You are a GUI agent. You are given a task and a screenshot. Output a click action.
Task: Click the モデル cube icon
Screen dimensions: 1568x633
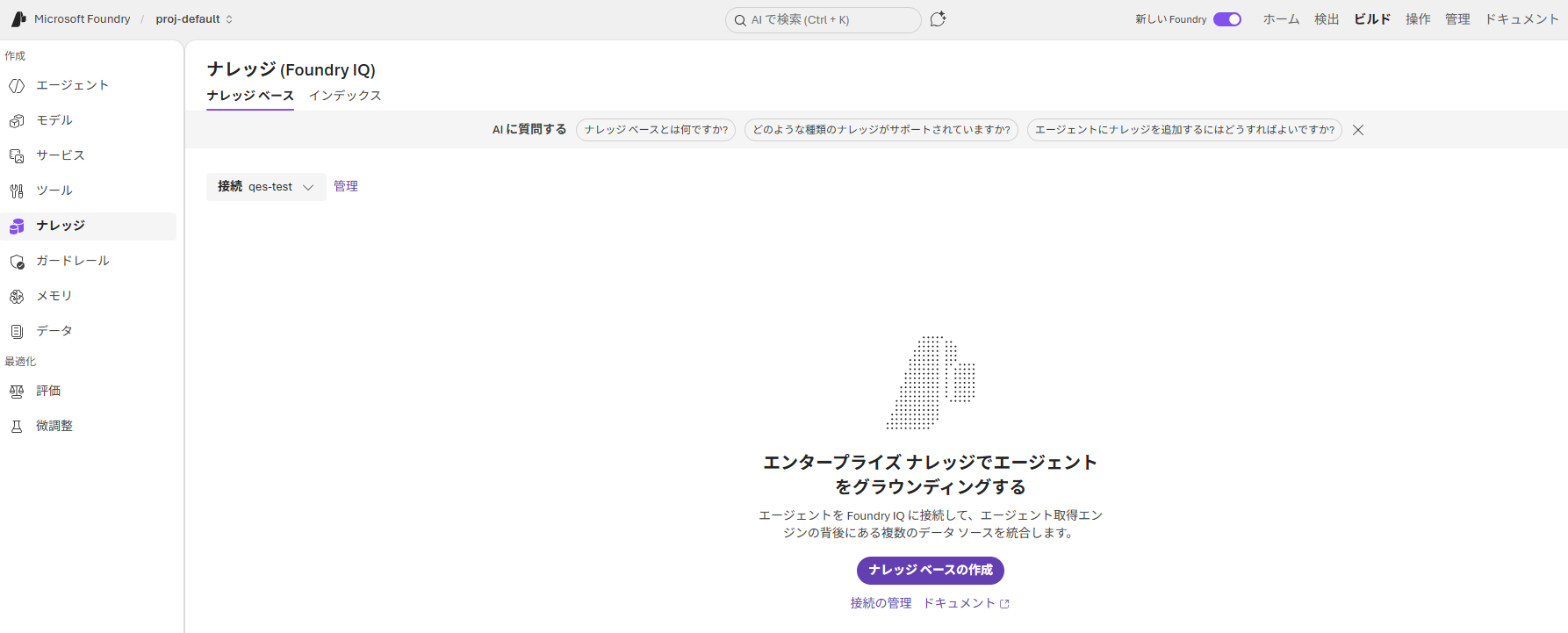(x=17, y=121)
